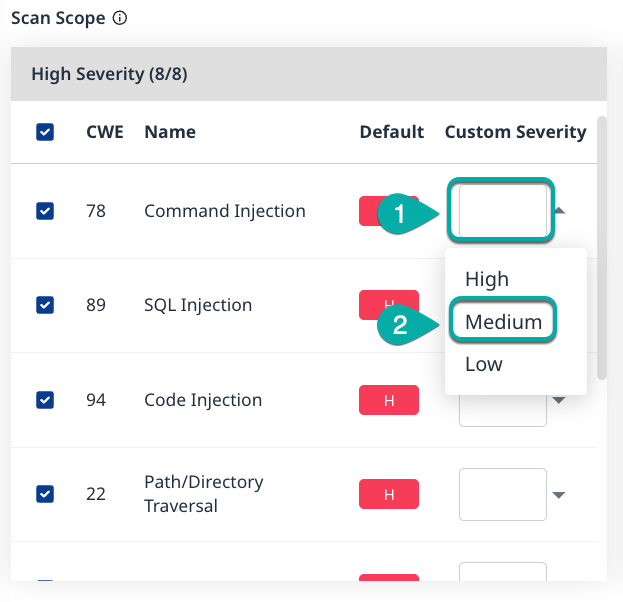Click the vertical scrollbar of the table
Screen dimensions: 623x602
(601, 250)
